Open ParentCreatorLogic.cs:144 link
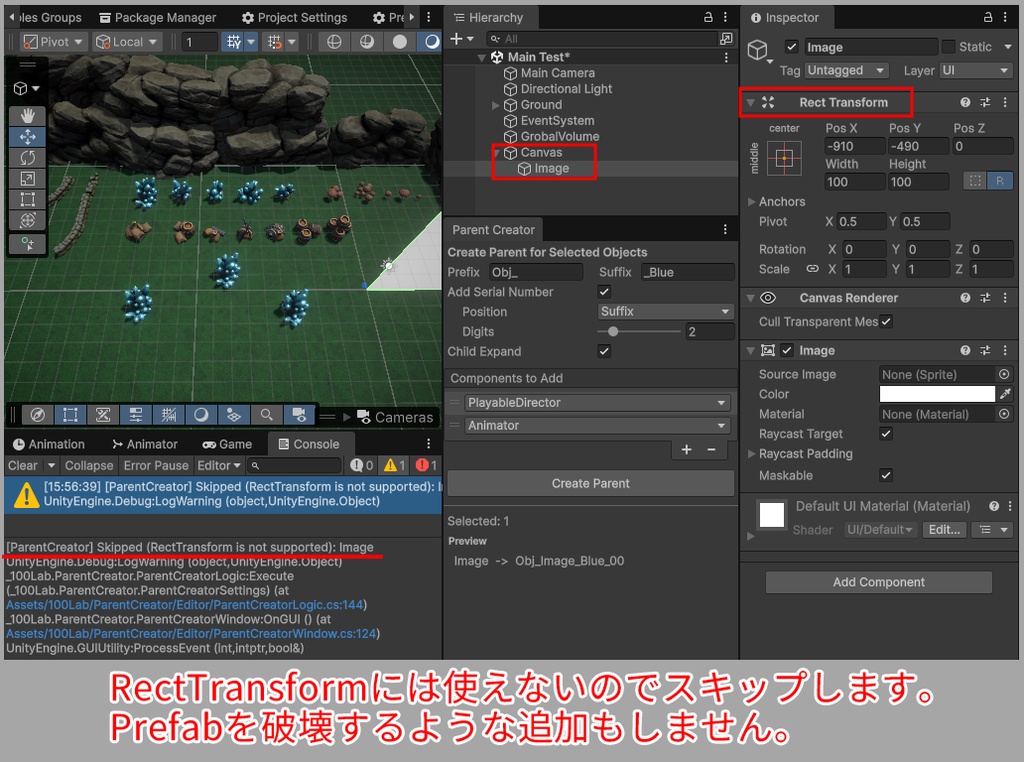This screenshot has height=762, width=1024. (x=184, y=605)
